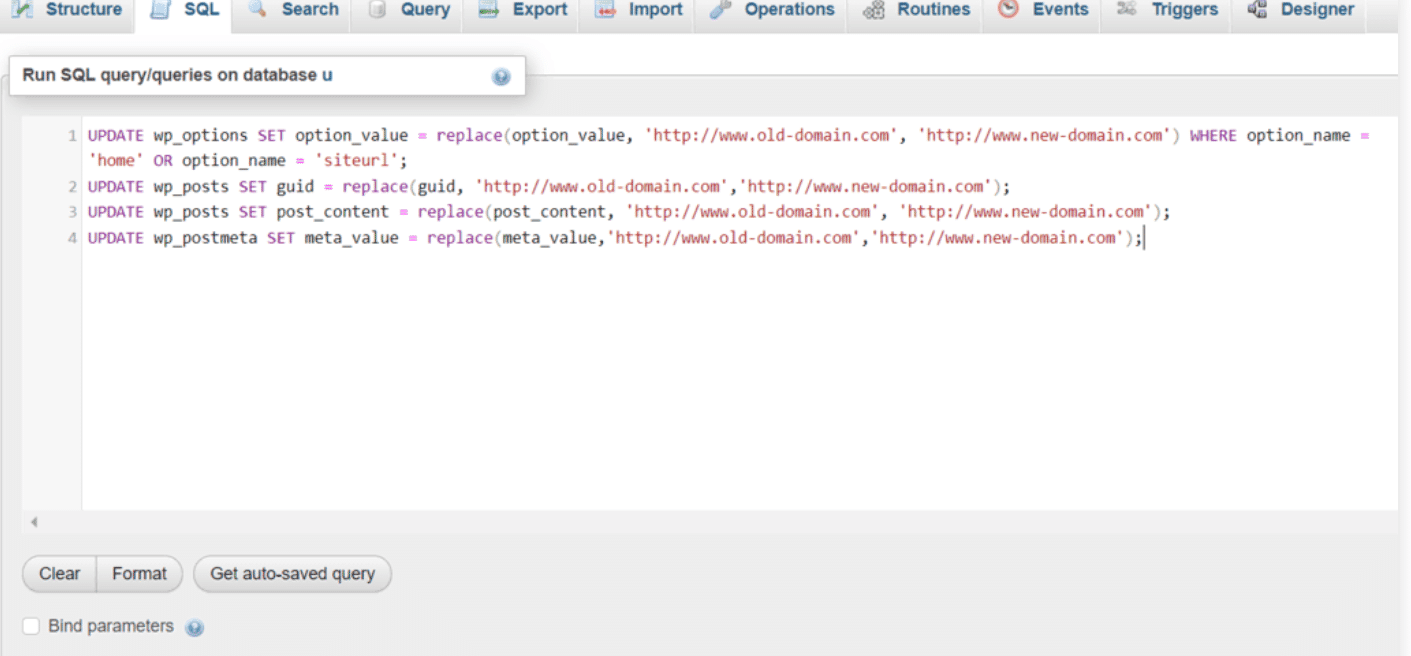Image resolution: width=1411 pixels, height=656 pixels.
Task: Click the Operations wrench icon
Action: coord(720,10)
